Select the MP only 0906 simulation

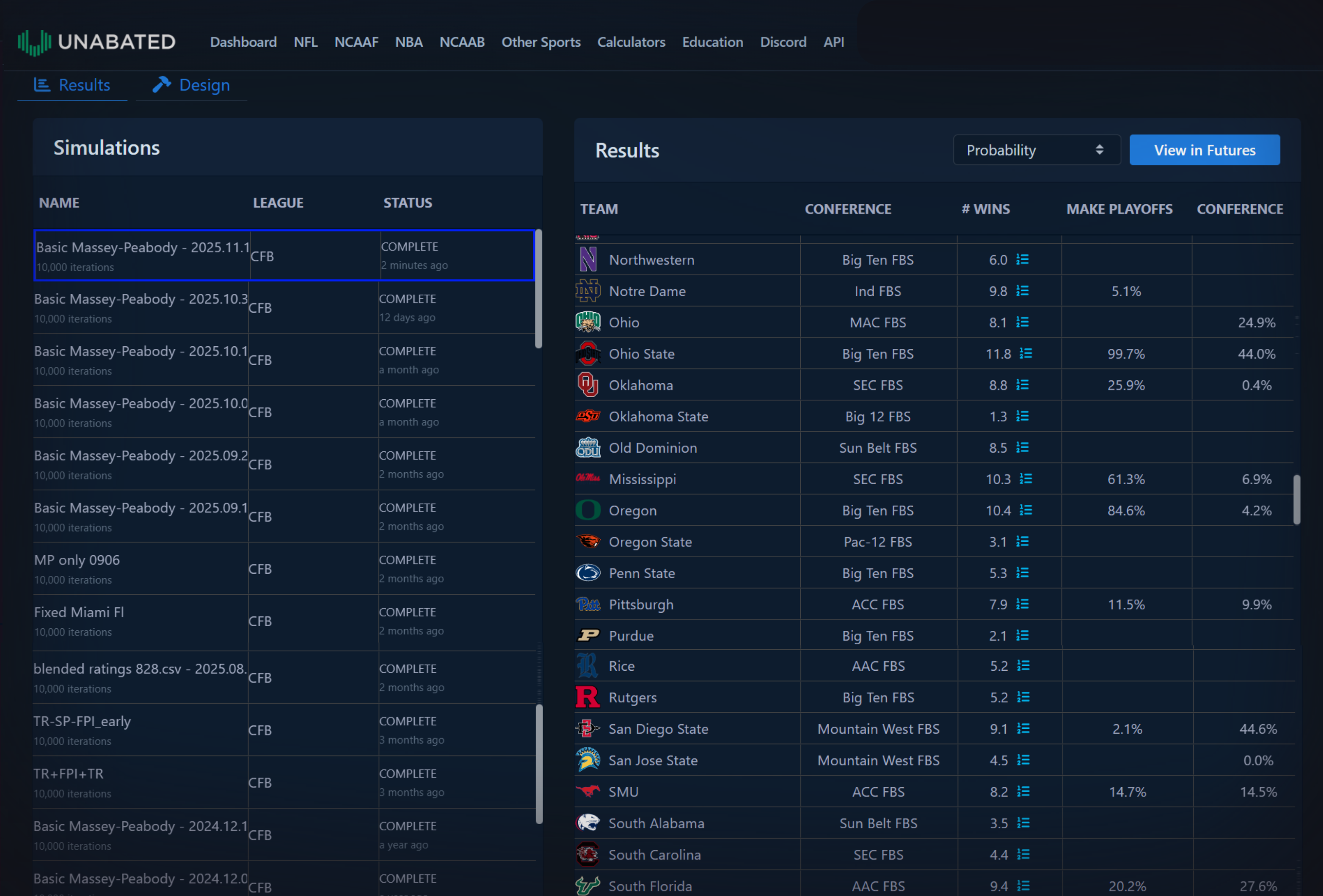coord(284,569)
